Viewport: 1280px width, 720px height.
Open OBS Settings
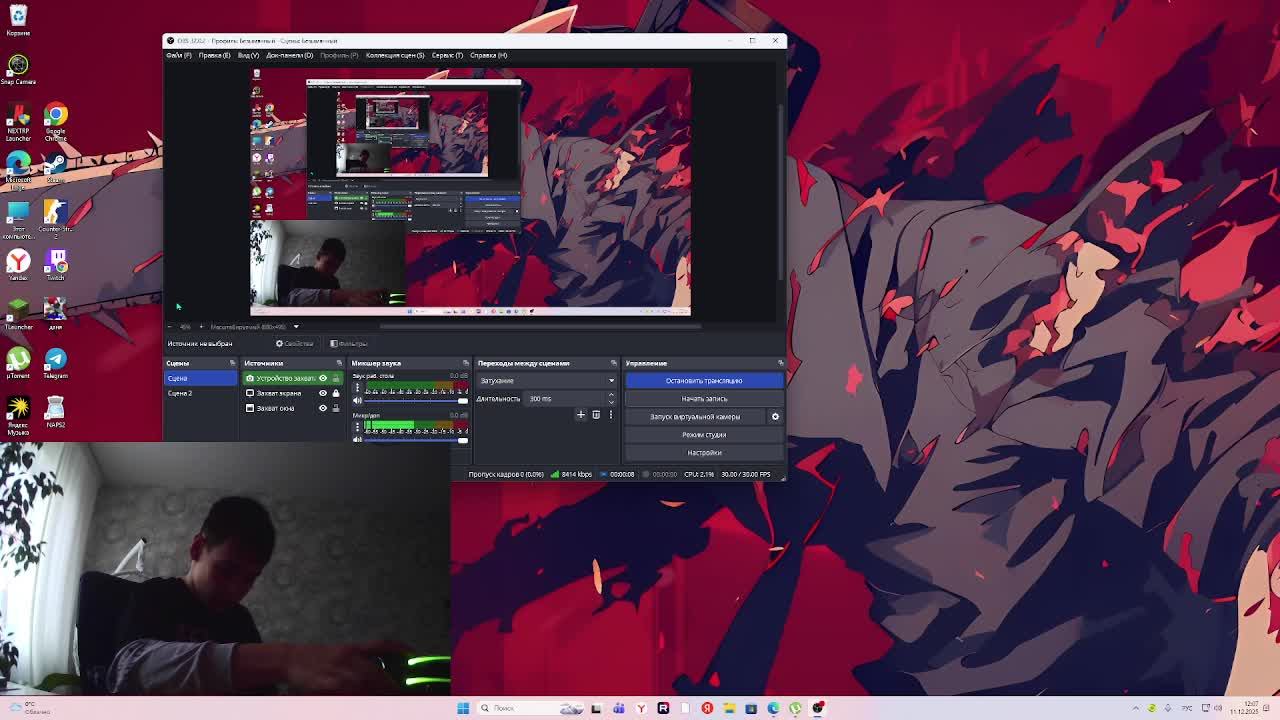(x=704, y=452)
